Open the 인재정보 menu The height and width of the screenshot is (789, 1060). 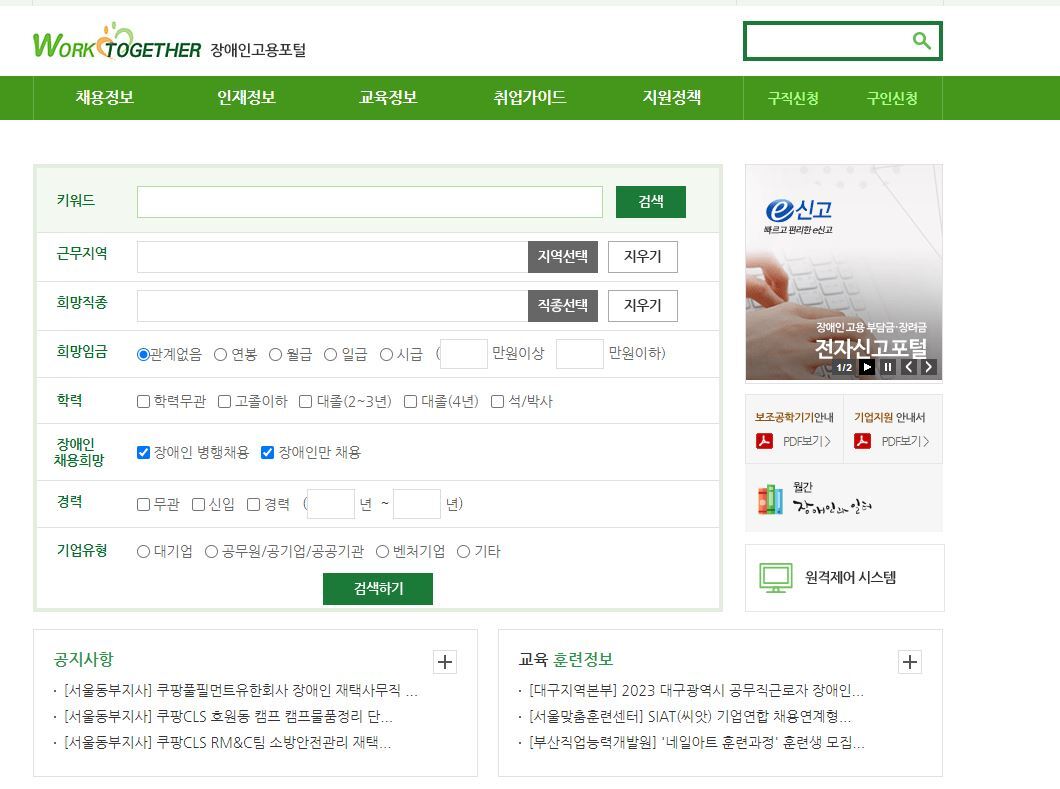click(247, 97)
